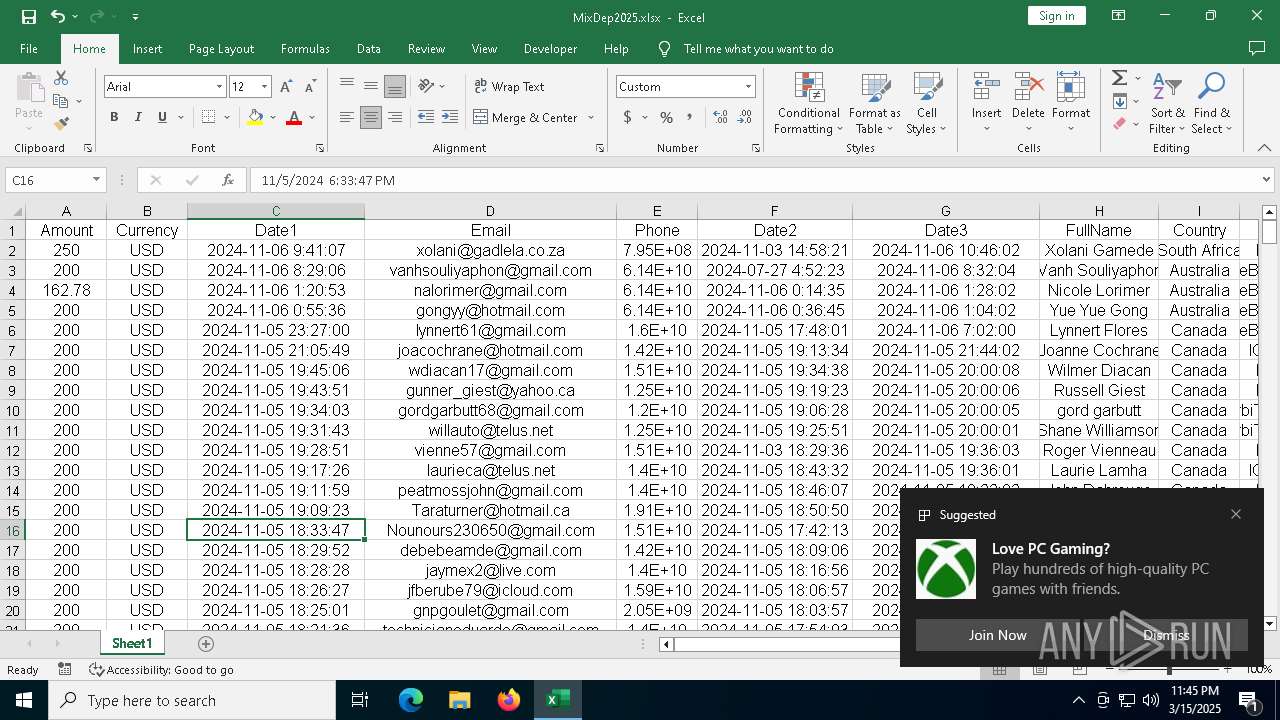Screen dimensions: 1280x720
Task: Collapse the ribbon with the up chevron
Action: [x=1264, y=148]
